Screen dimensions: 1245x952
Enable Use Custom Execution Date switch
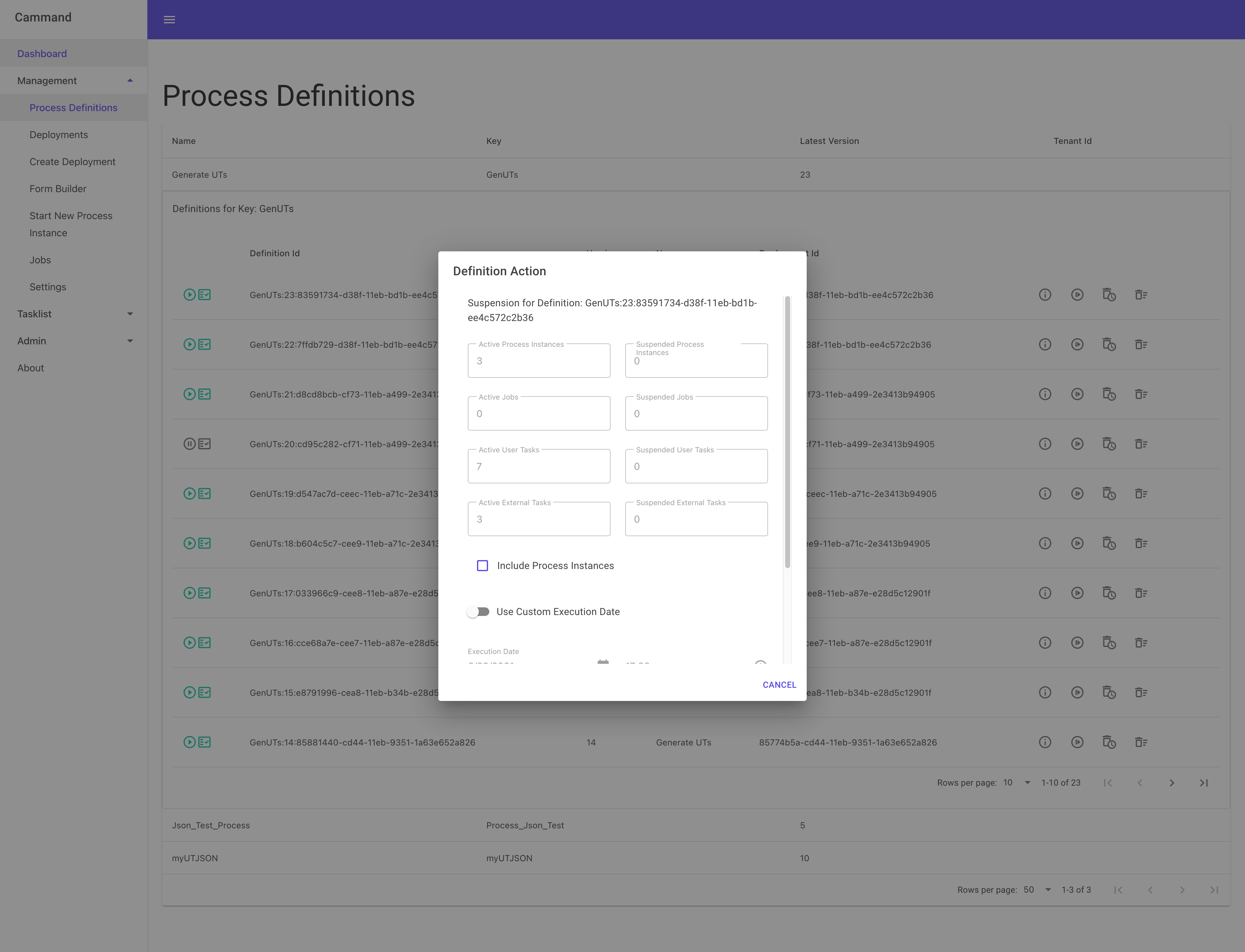click(478, 611)
